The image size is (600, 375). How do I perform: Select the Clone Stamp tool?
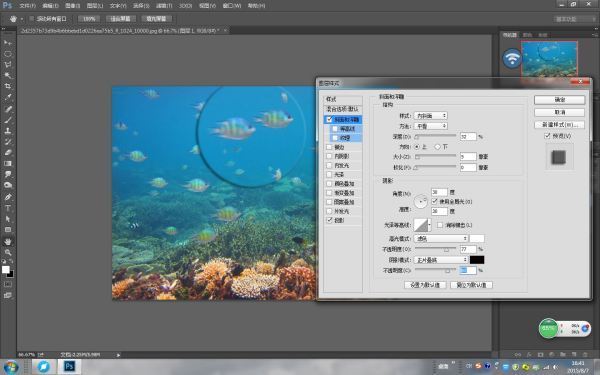(x=8, y=130)
